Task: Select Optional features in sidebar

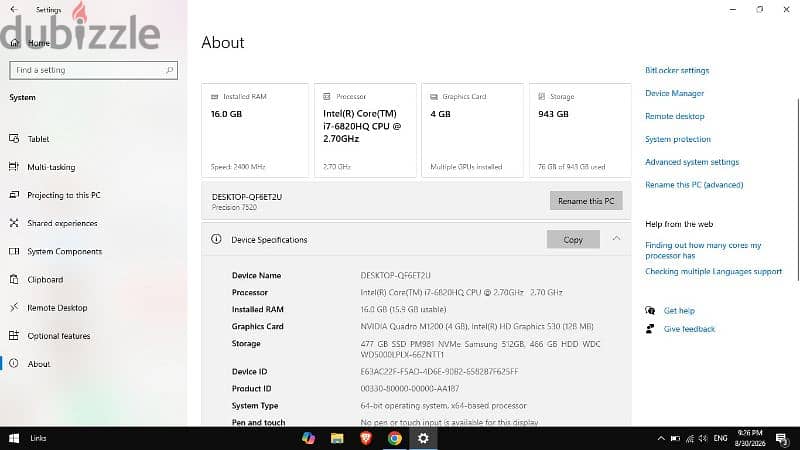Action: [59, 336]
